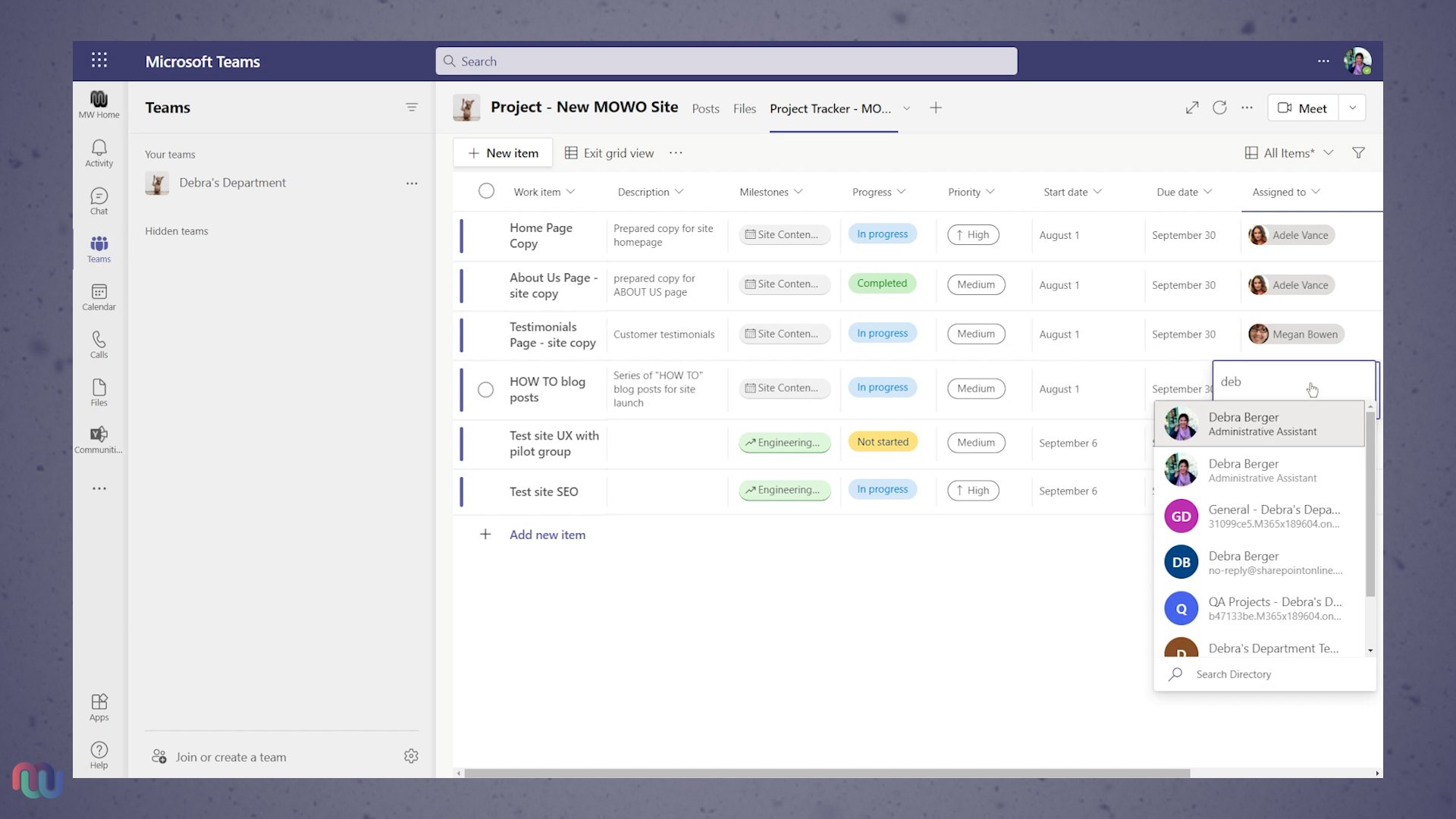Open list toolbar overflow ellipsis
Screen dimensions: 1456x819
676,153
